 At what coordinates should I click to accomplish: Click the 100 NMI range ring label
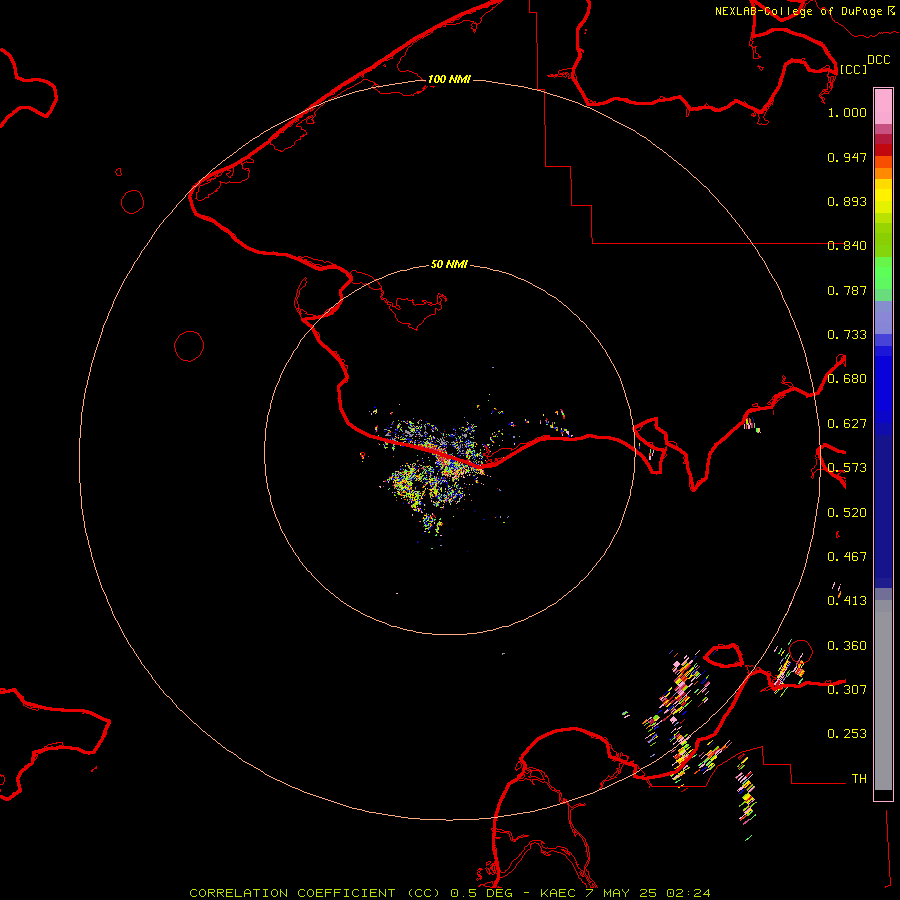pos(449,79)
